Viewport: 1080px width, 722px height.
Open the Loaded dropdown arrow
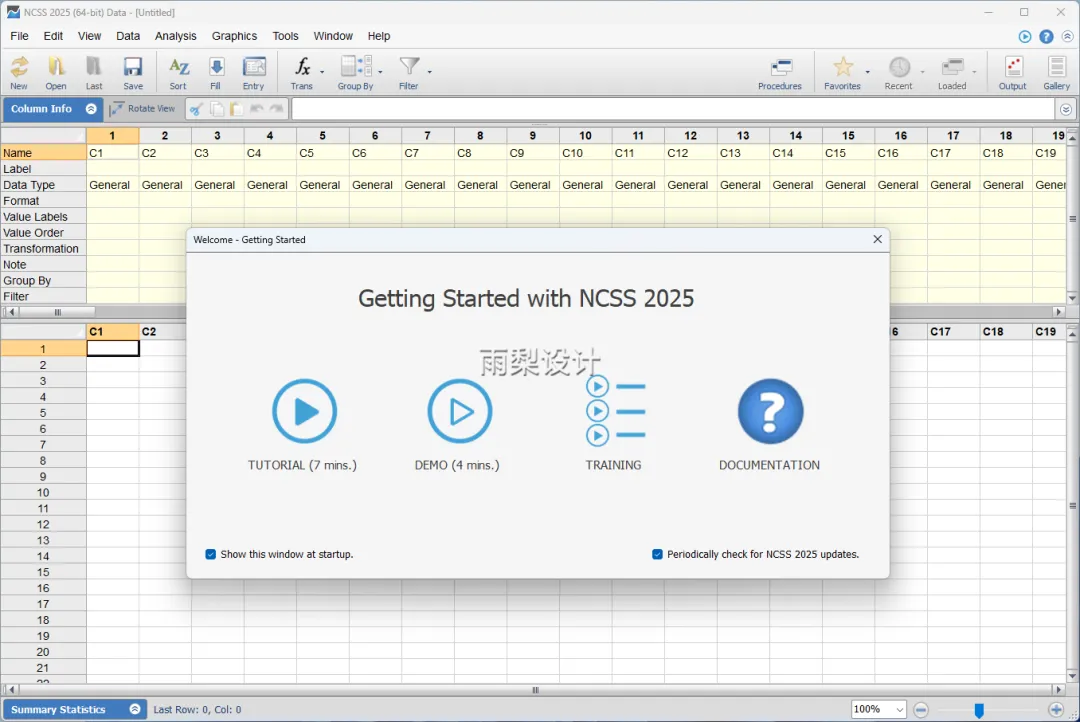click(974, 72)
